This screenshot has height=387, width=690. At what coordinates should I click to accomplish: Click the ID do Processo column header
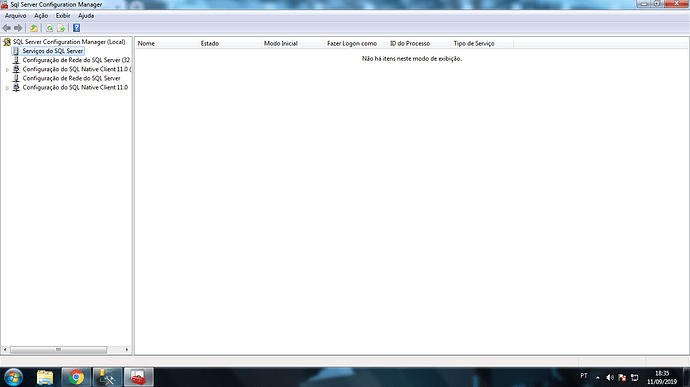pyautogui.click(x=419, y=43)
